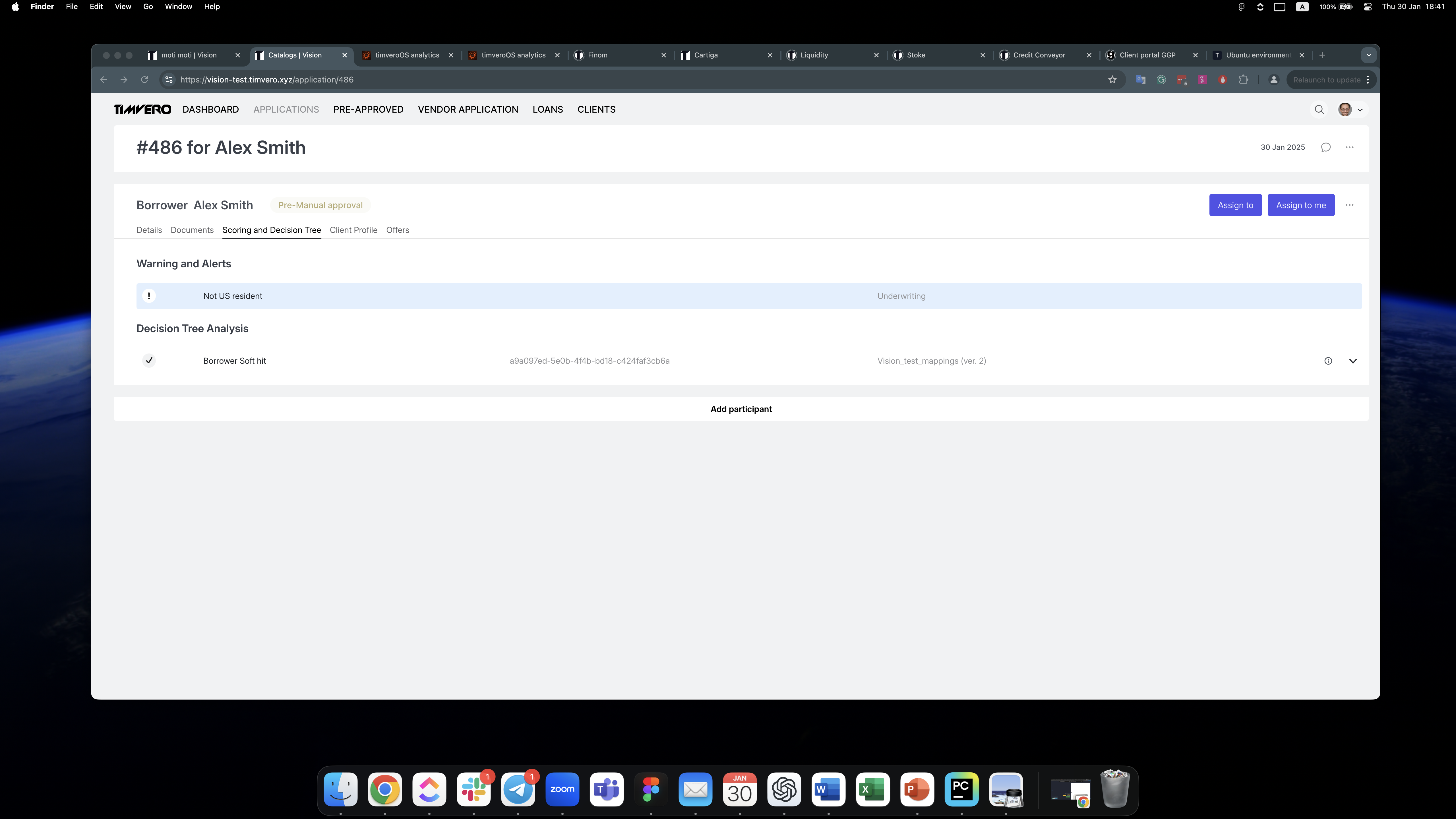Open the comments speech bubble icon
The image size is (1456, 819).
pyautogui.click(x=1325, y=148)
